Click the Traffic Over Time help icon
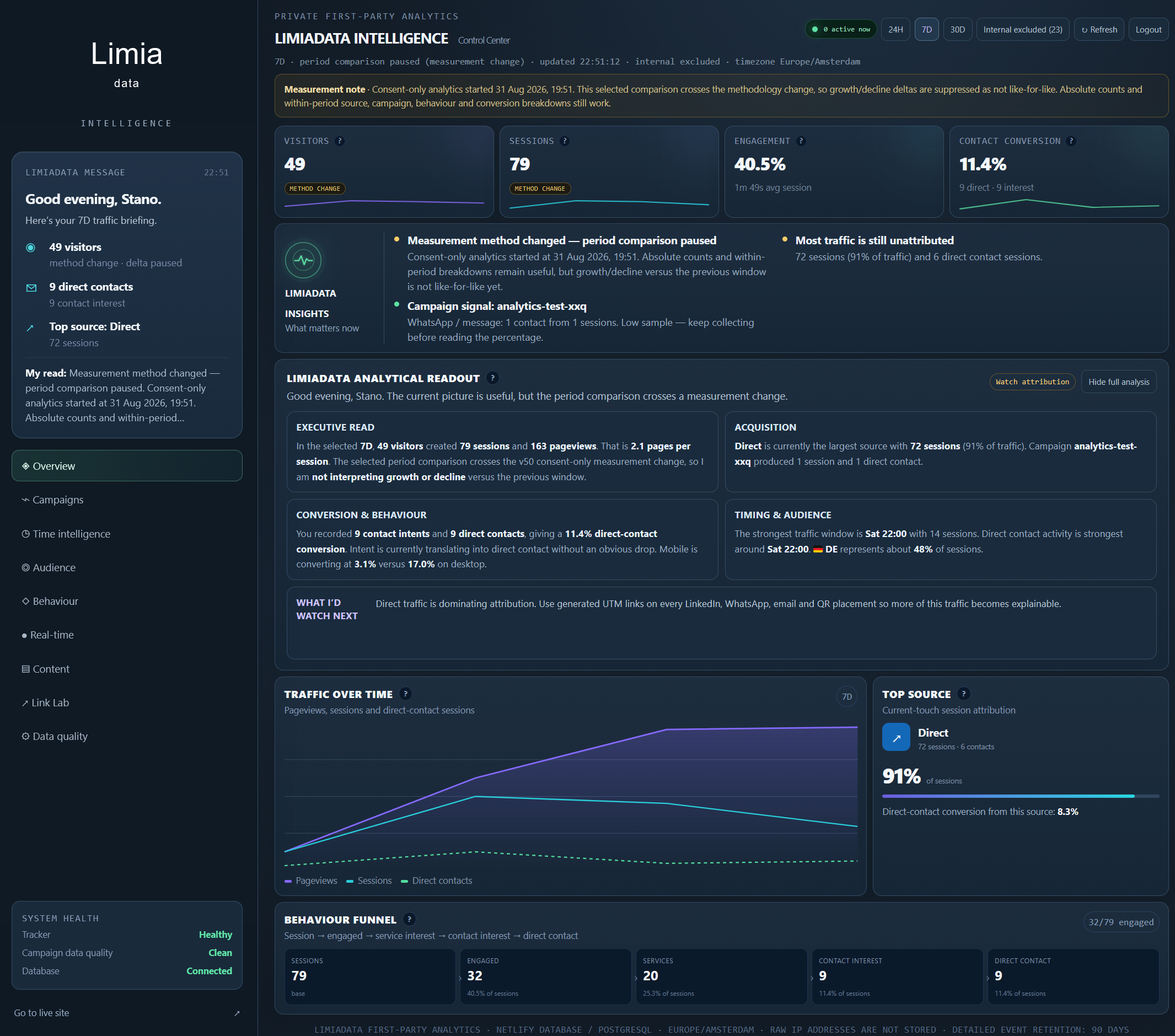This screenshot has width=1175, height=1036. (x=405, y=694)
